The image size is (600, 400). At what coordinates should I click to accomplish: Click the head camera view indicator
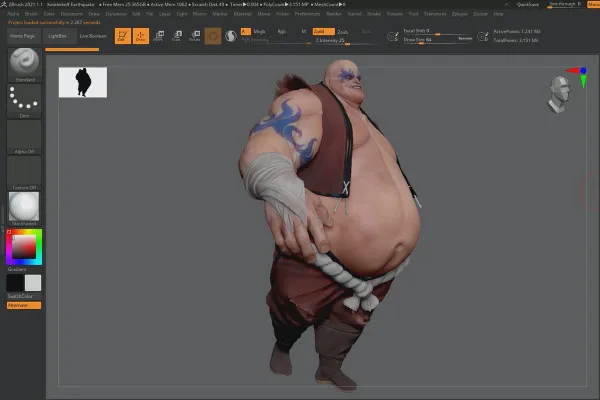point(559,94)
